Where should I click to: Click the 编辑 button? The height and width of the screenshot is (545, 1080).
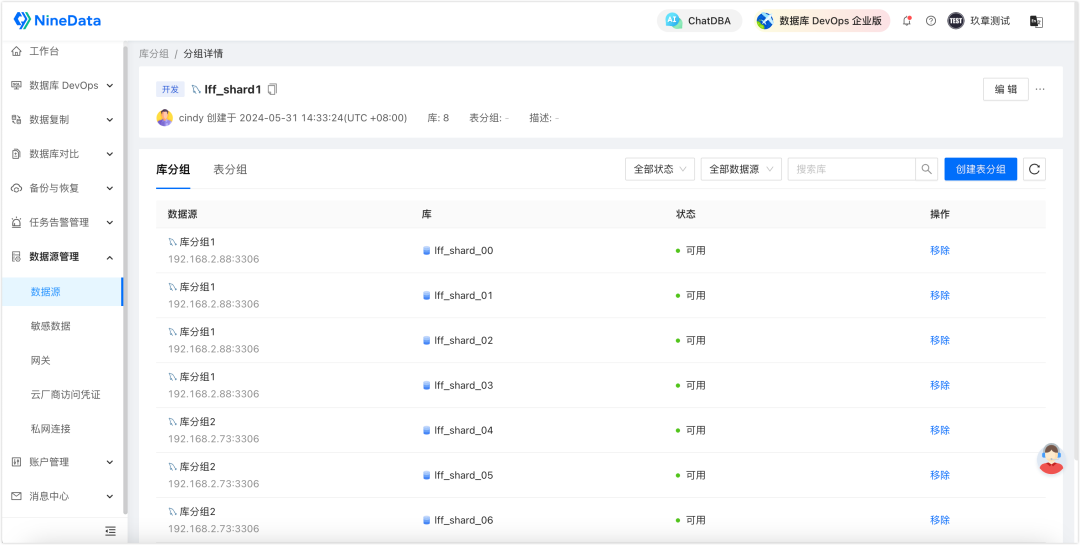1006,90
